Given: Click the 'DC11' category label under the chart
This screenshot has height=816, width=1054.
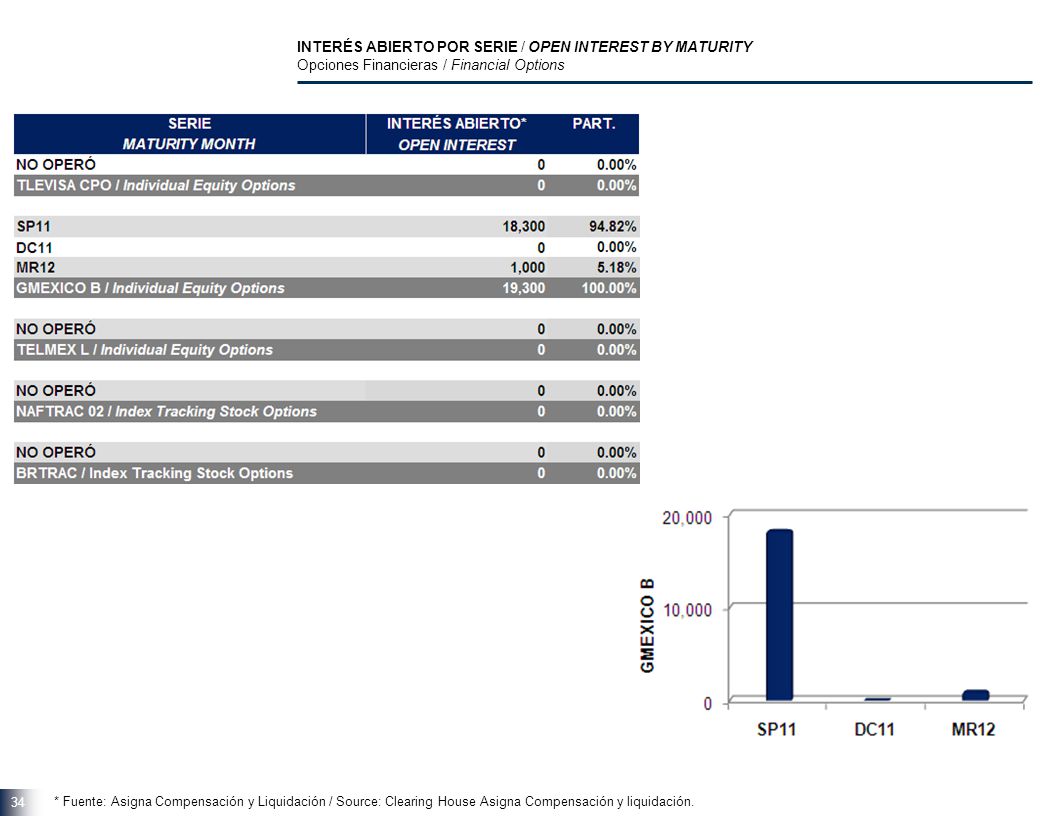Looking at the screenshot, I should tap(875, 729).
